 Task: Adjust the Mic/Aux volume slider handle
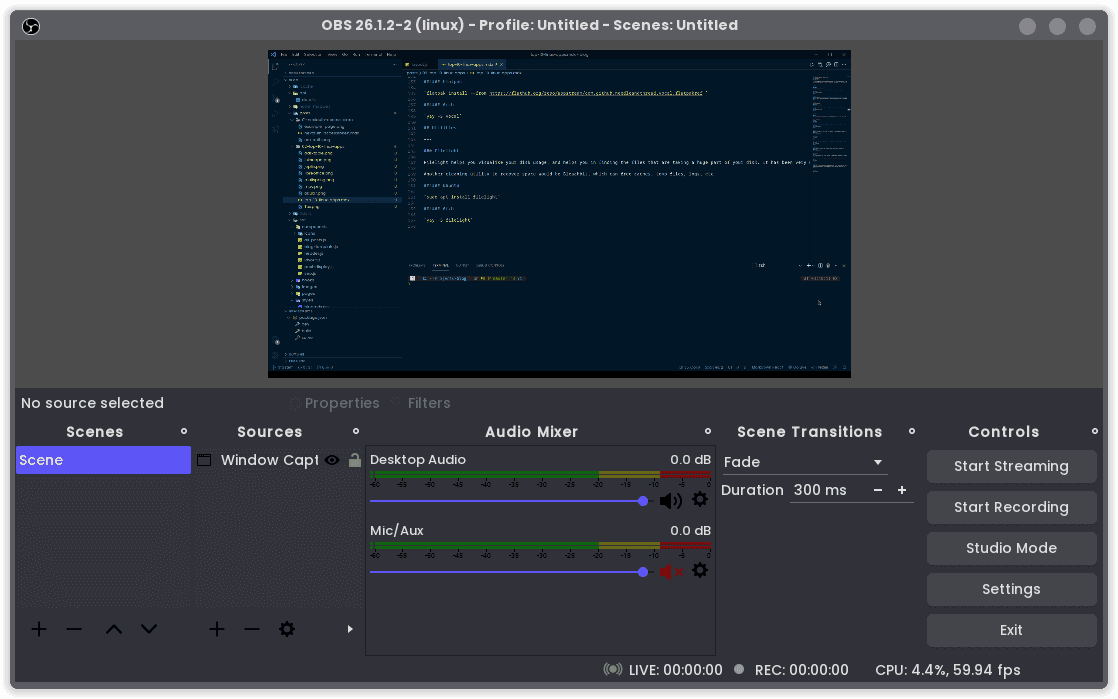pos(643,572)
